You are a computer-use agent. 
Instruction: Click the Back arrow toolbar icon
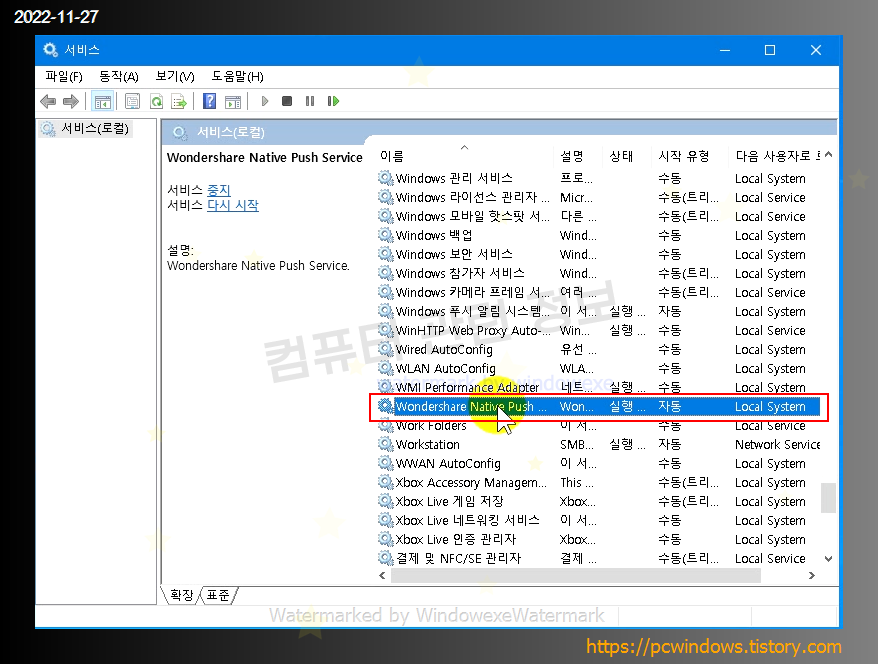click(48, 101)
